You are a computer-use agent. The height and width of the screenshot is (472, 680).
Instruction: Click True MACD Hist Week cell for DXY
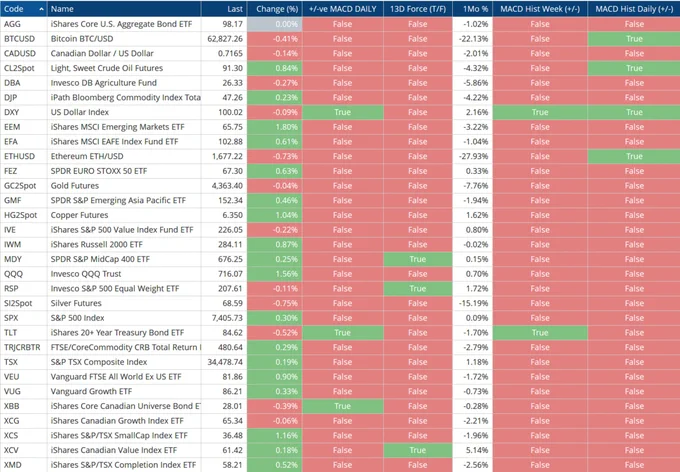[540, 112]
